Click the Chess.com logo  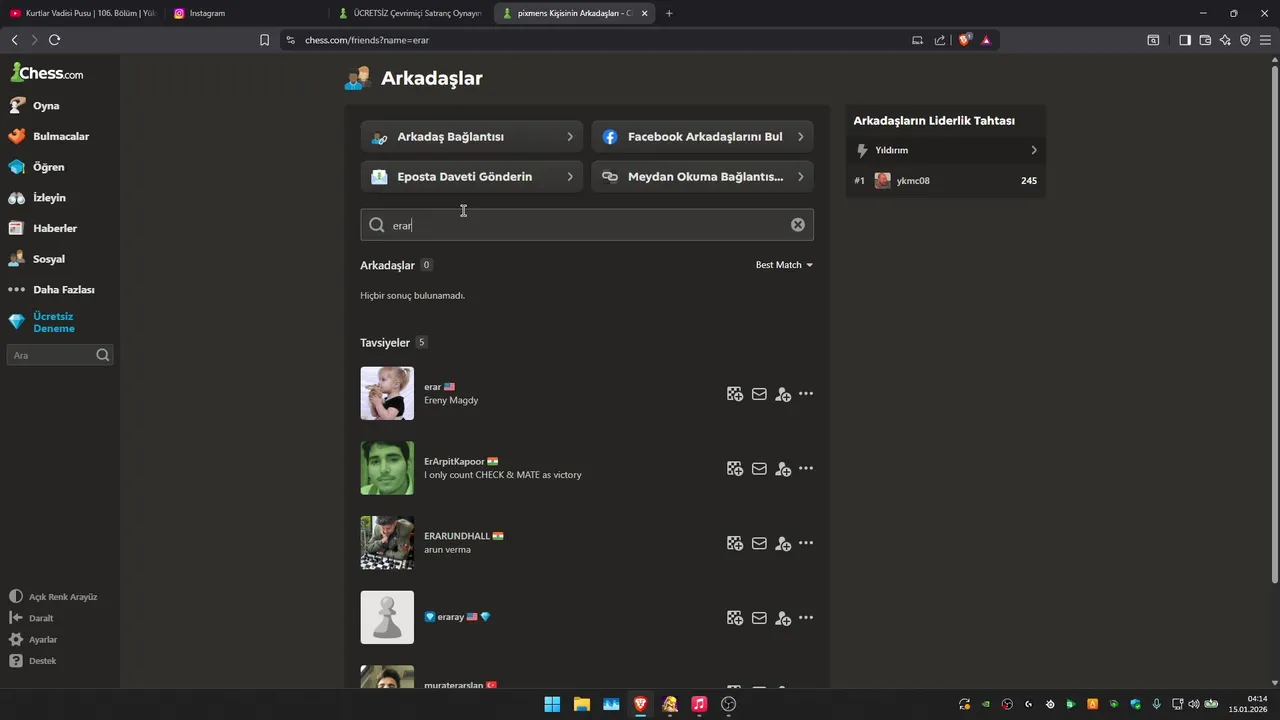(x=47, y=72)
